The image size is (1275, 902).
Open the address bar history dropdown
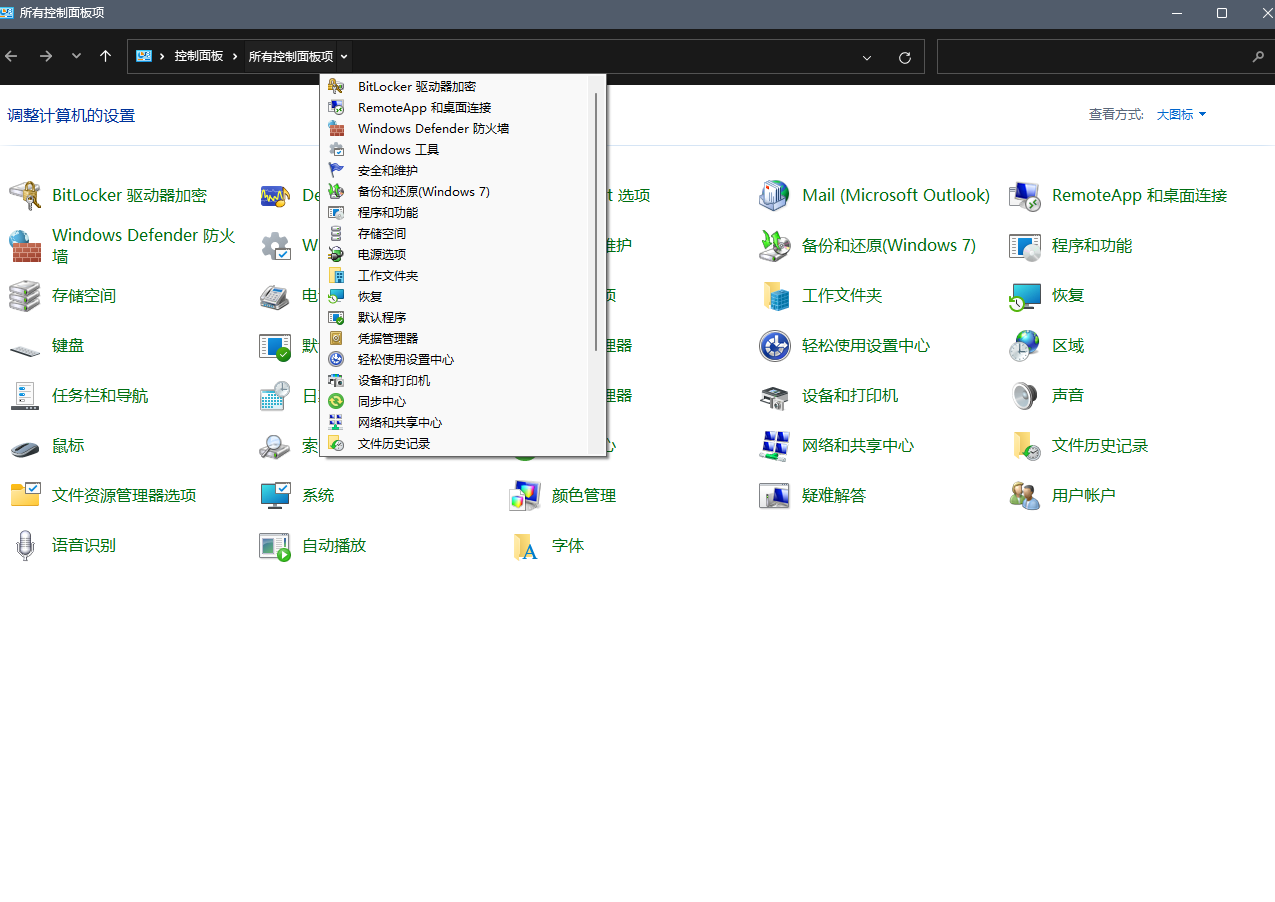(866, 57)
